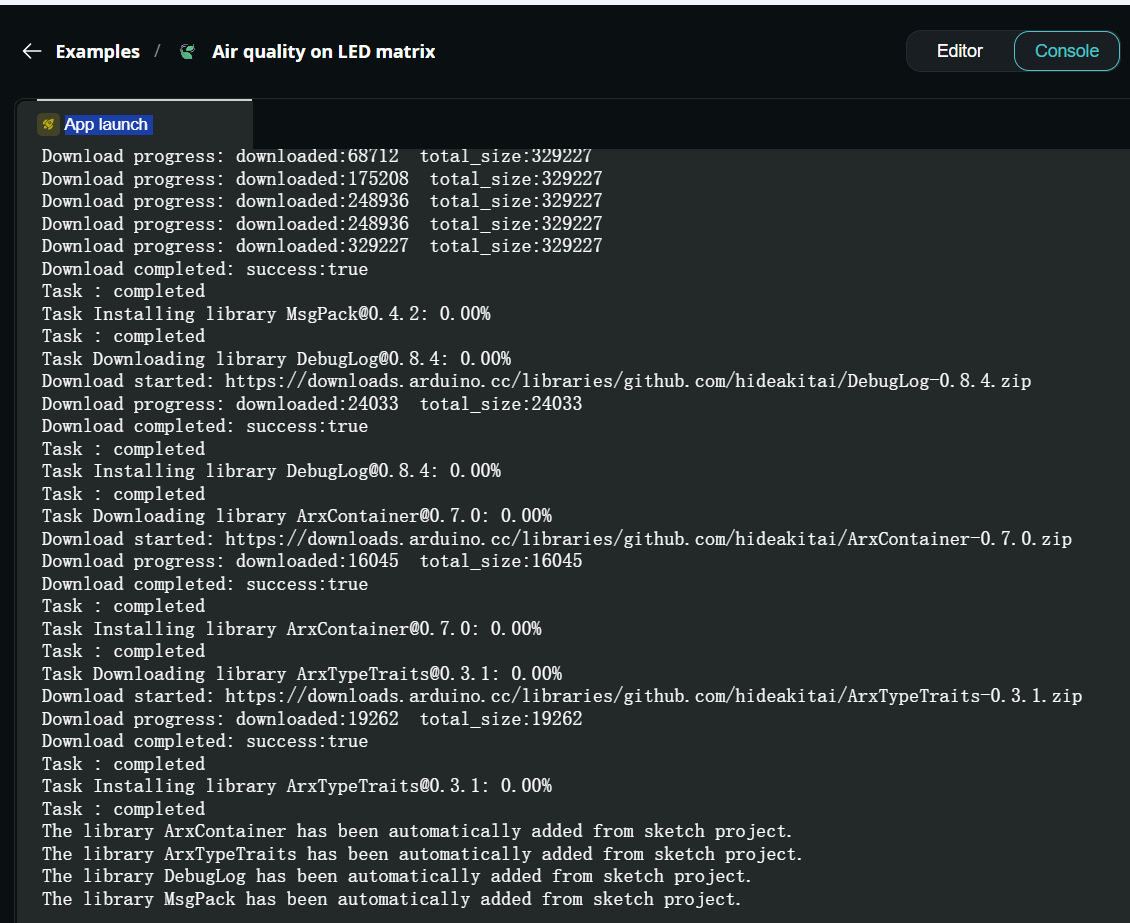Image resolution: width=1130 pixels, height=923 pixels.
Task: Select 'downloaded:19262 total_size:19262' progress line
Action: click(x=312, y=719)
